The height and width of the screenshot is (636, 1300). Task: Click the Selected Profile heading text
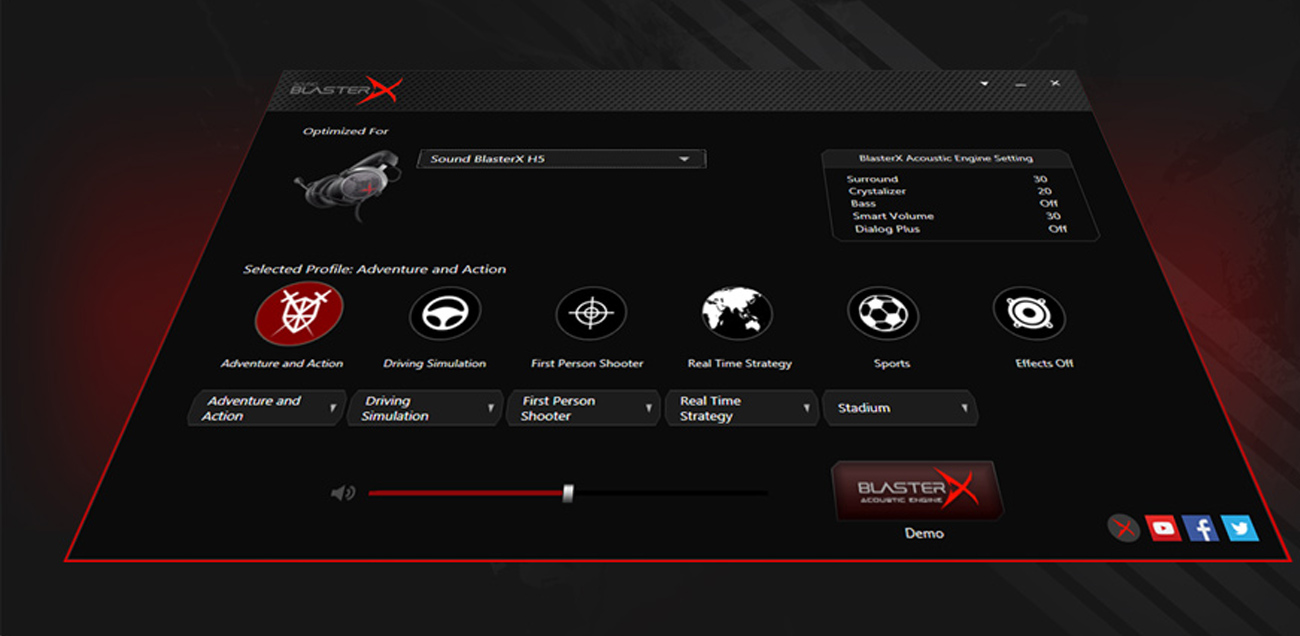tap(375, 269)
